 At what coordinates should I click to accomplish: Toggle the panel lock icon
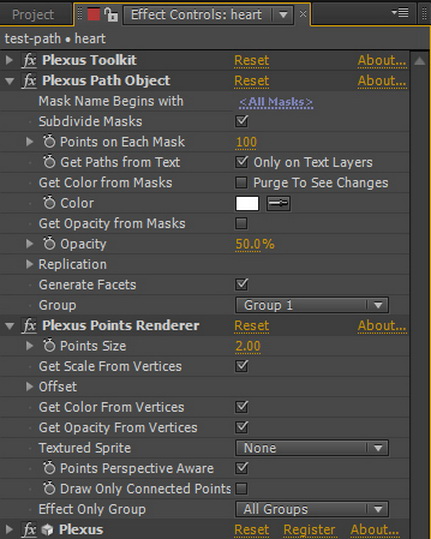pos(111,15)
